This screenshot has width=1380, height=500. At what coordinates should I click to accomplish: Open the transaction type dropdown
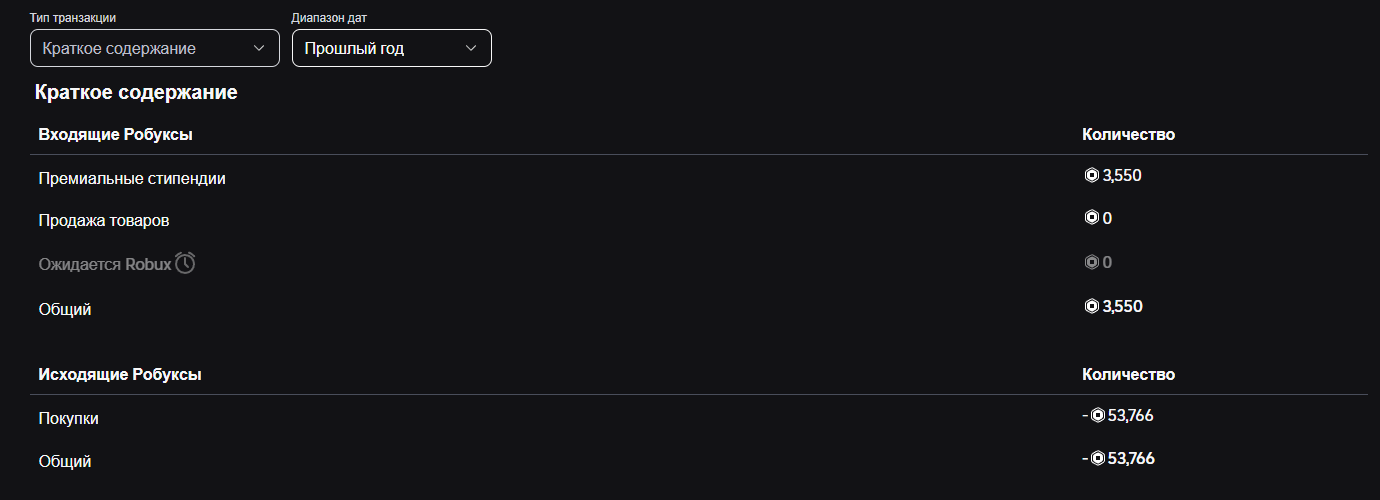tap(155, 48)
